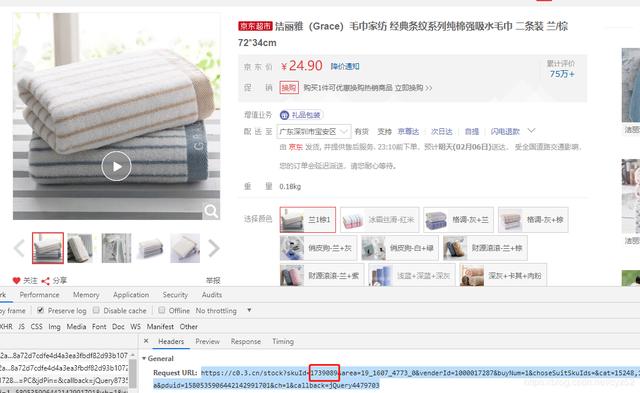Play the product video on towel image
This screenshot has width=640, height=393.
tap(116, 166)
